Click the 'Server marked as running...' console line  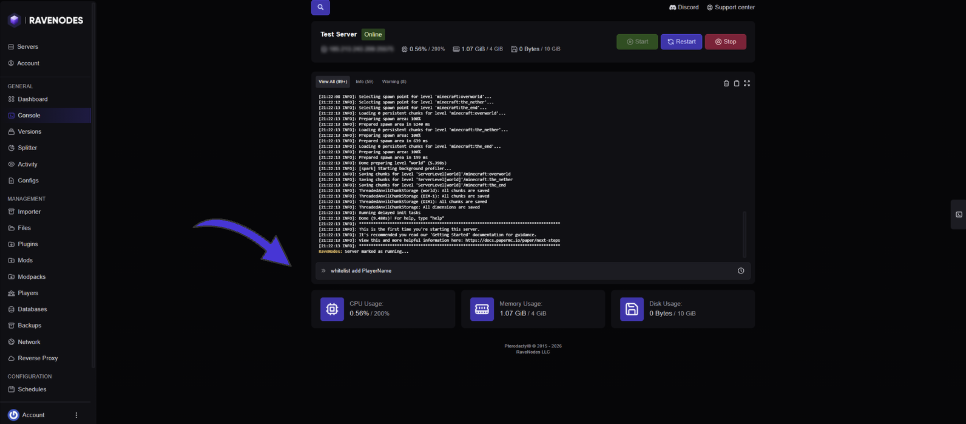(x=363, y=252)
